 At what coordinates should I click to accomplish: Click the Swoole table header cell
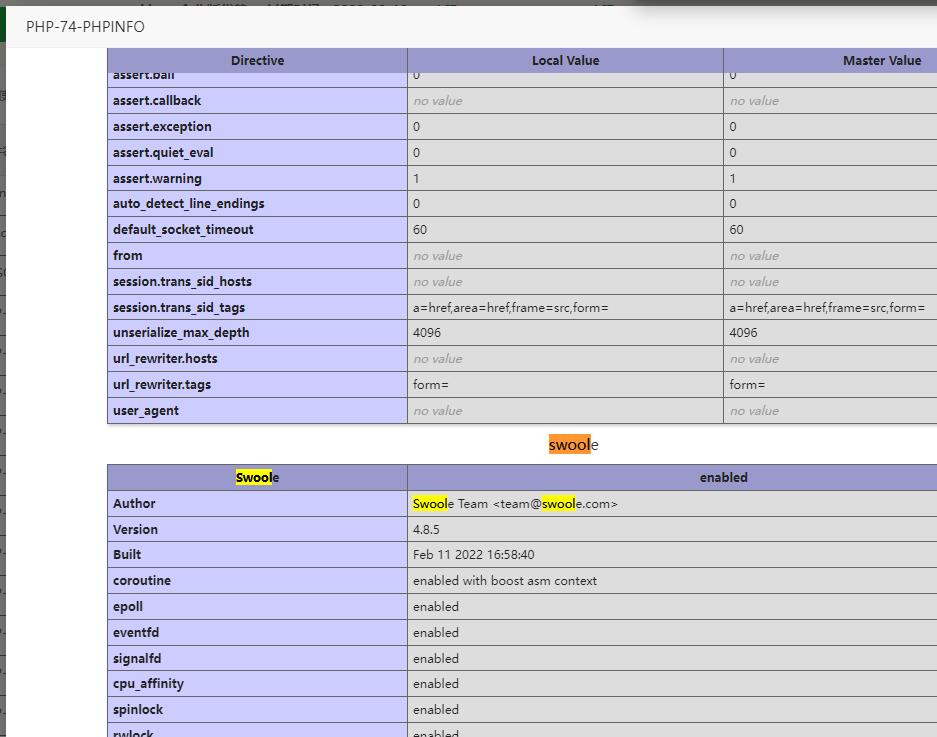click(x=258, y=478)
